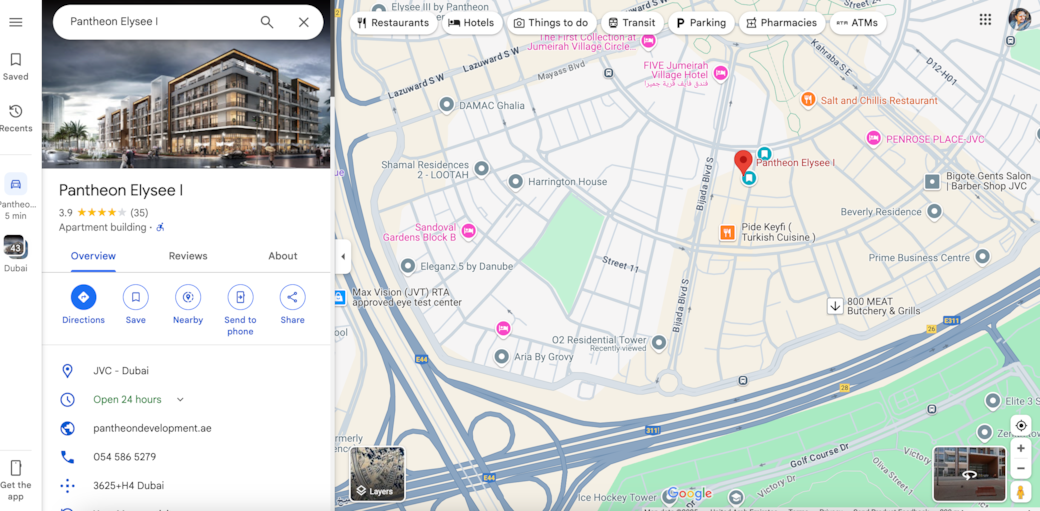Open the Layers map type switcher
Screen dimensions: 1040x511
(377, 474)
